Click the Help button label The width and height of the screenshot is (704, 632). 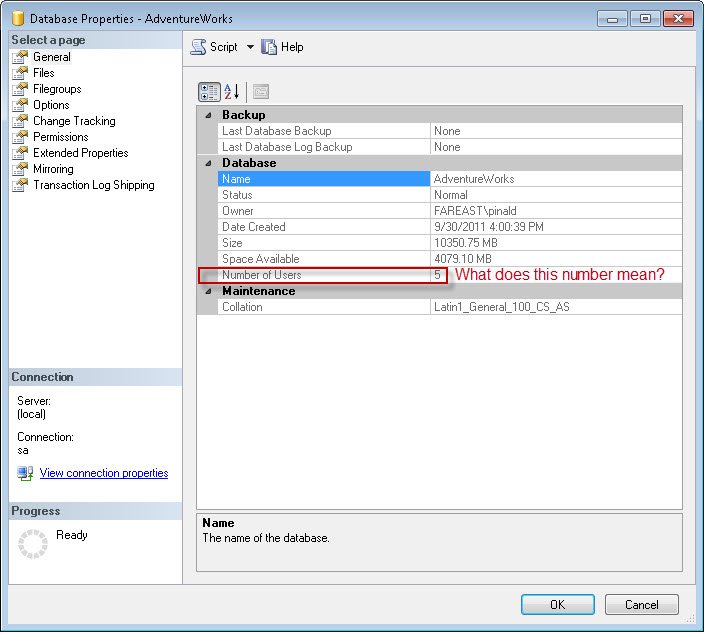click(292, 47)
